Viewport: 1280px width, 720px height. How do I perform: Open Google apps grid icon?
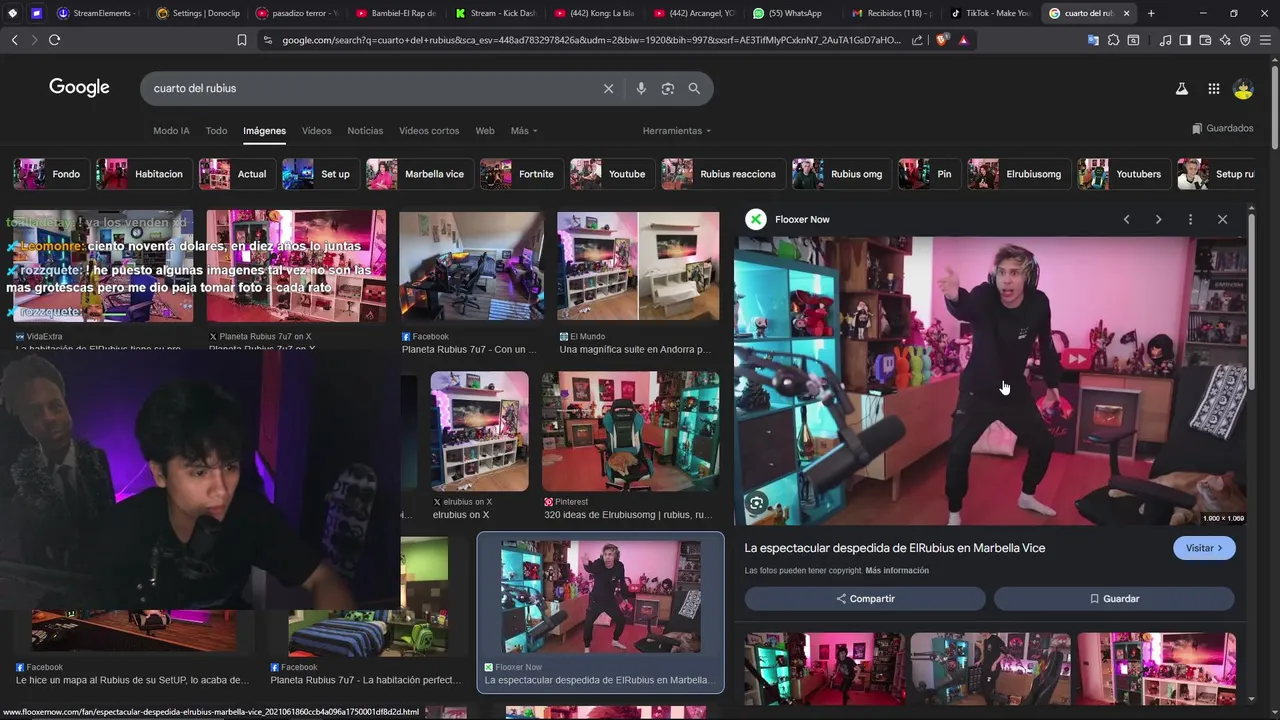pyautogui.click(x=1213, y=88)
